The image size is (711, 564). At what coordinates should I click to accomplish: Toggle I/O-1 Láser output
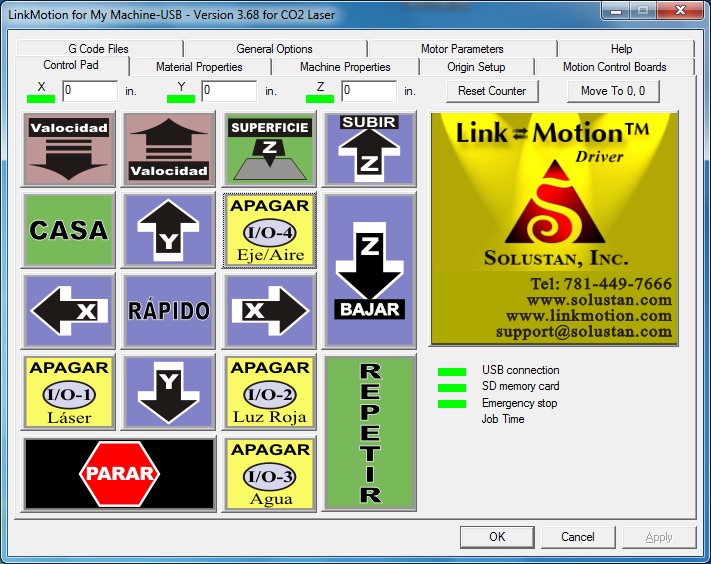[x=68, y=391]
